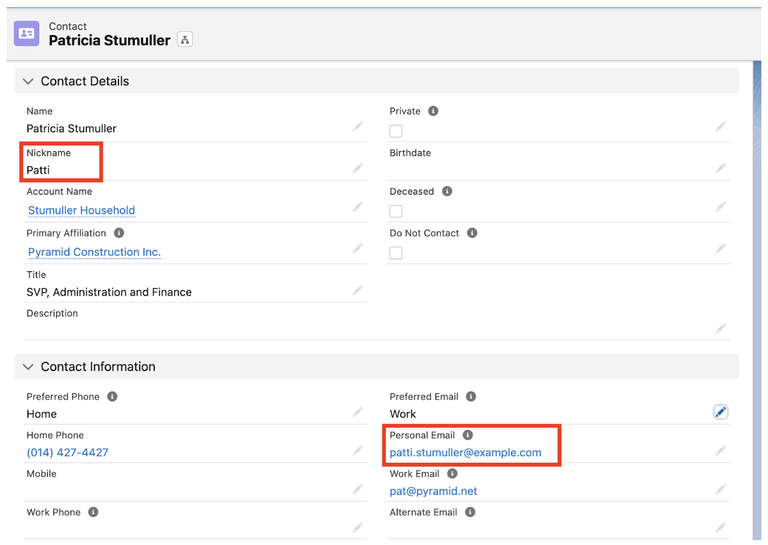Edit Title field using pencil icon
Screen dimensions: 768x545
(358, 291)
